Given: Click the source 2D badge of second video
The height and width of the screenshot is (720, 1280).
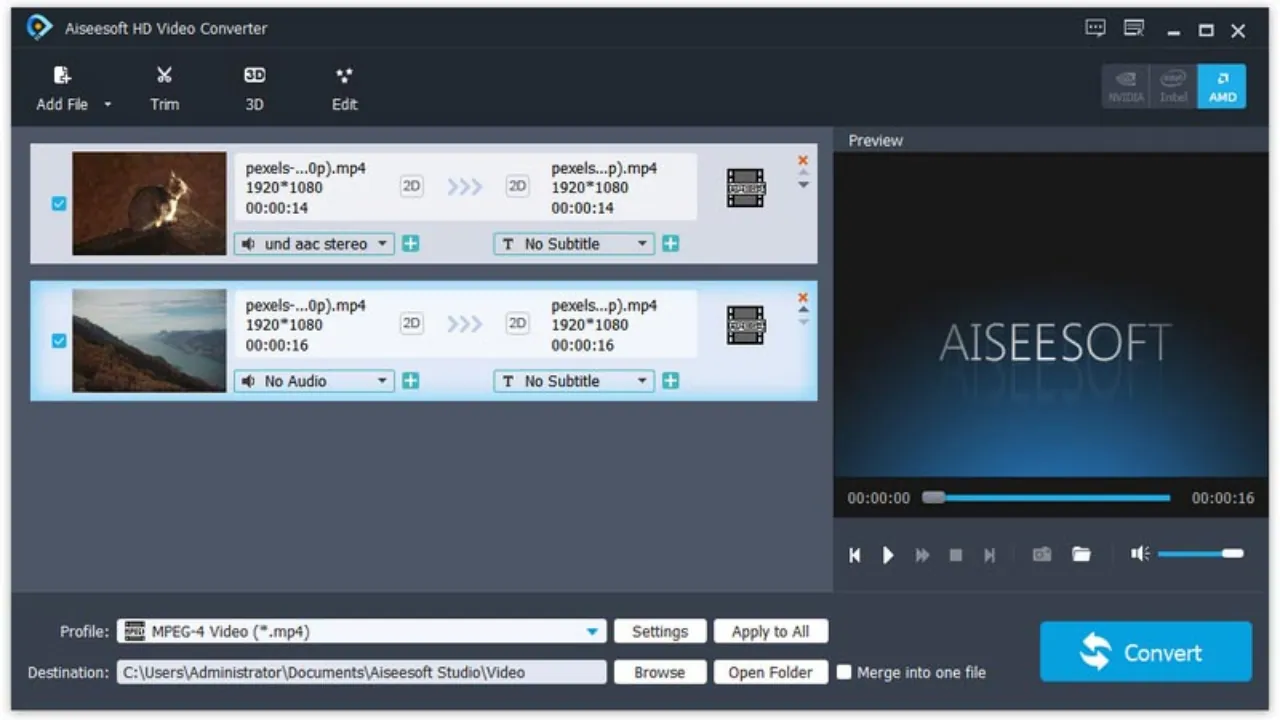Looking at the screenshot, I should [x=411, y=323].
